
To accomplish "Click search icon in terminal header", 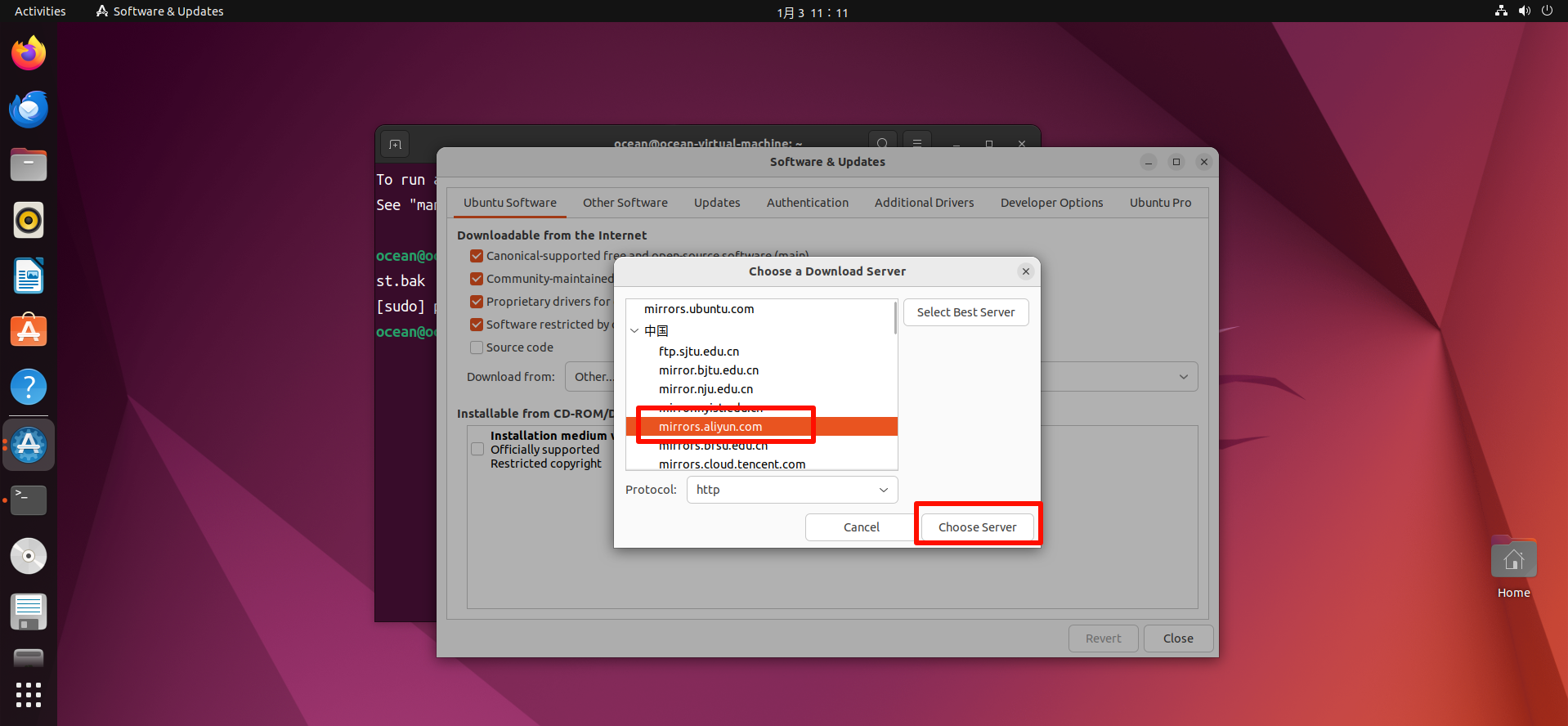I will [x=882, y=144].
